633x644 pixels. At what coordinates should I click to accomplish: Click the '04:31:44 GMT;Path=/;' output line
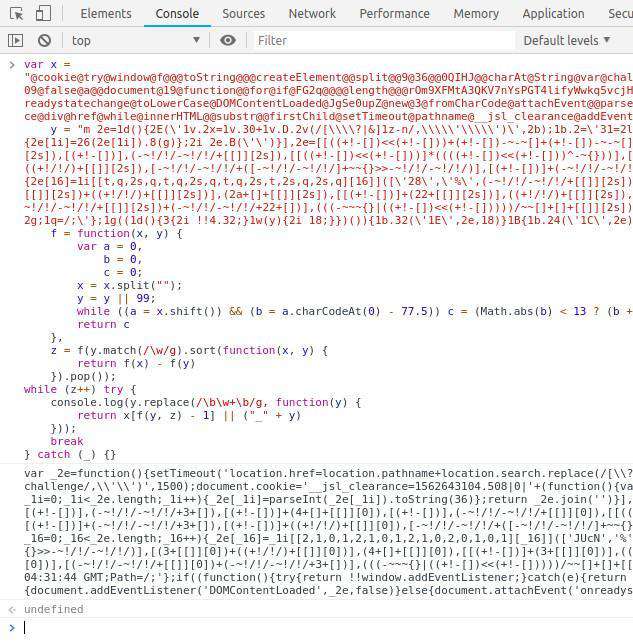point(328,577)
